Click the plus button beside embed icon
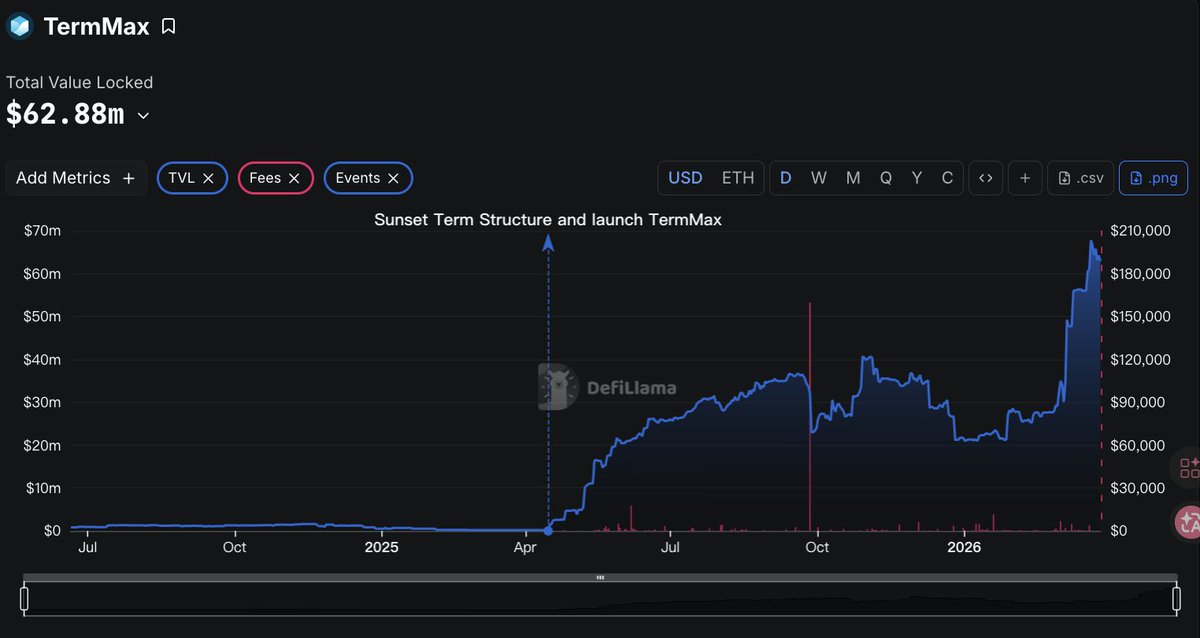Screen dimensions: 1200x638 1025,178
